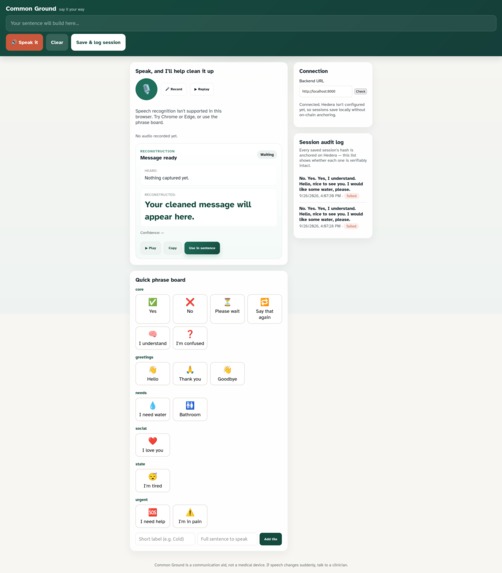Click the Speak it button
This screenshot has height=573, width=502.
tap(24, 42)
